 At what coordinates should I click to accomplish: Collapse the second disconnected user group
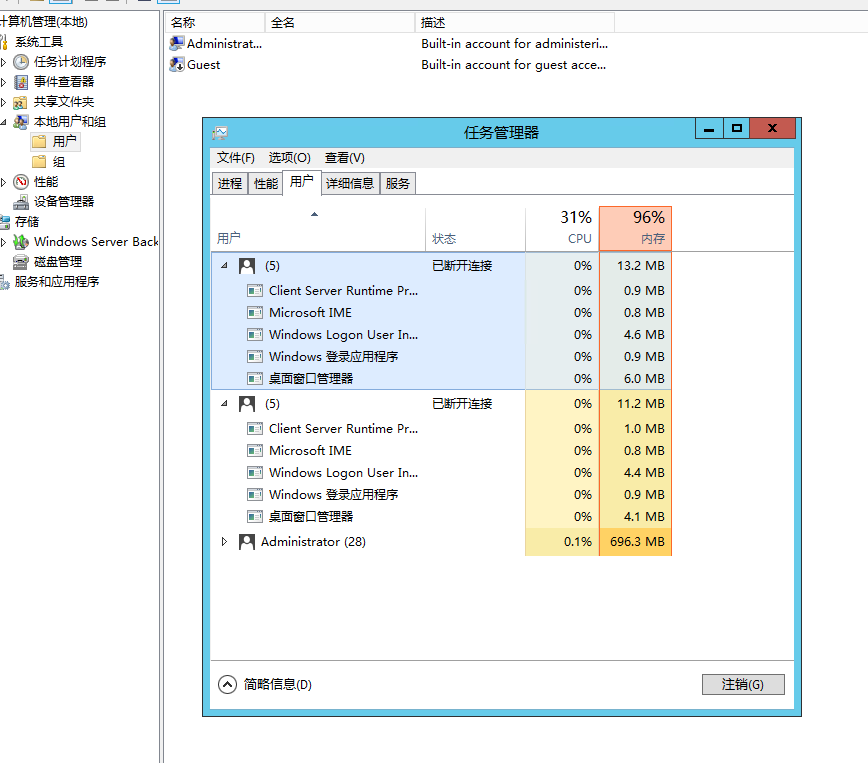tap(224, 404)
